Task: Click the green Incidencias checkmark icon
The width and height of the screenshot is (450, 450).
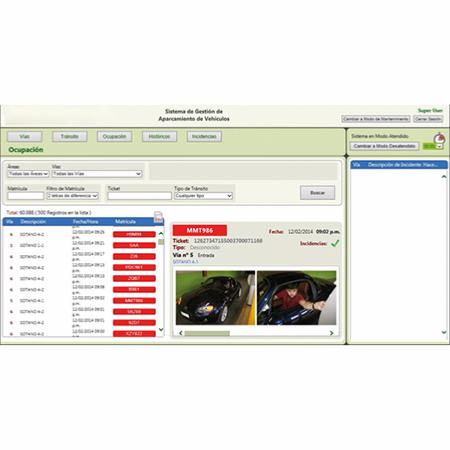Action: point(335,243)
